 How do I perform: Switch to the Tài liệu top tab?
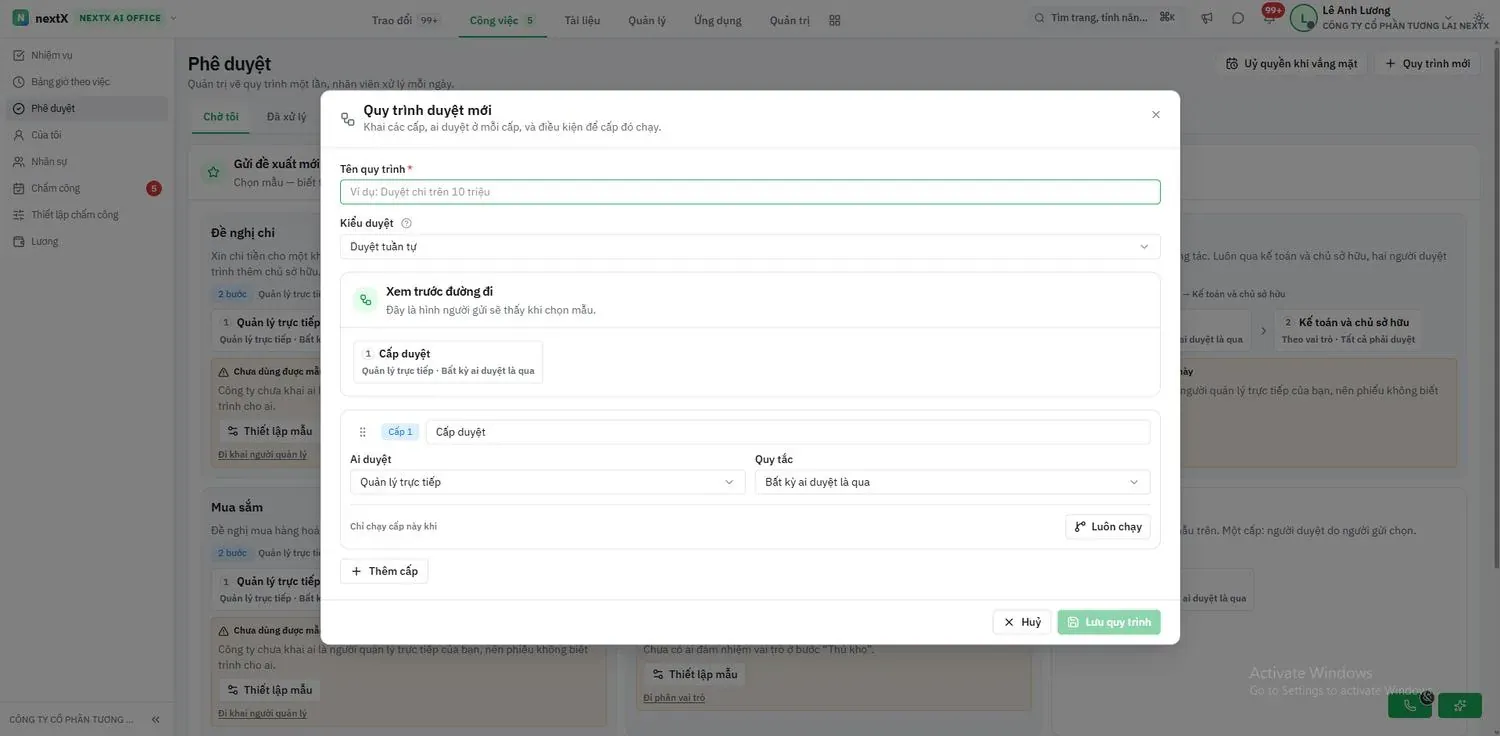(x=582, y=20)
